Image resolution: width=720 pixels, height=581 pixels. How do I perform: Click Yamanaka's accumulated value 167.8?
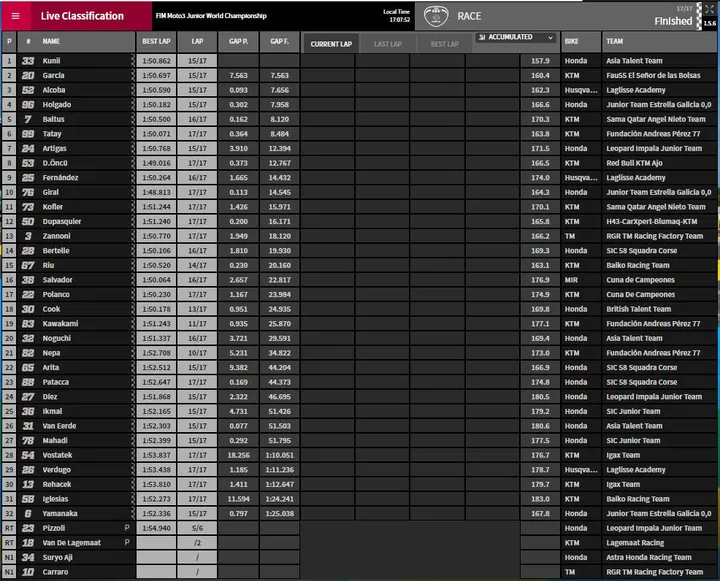(540, 513)
